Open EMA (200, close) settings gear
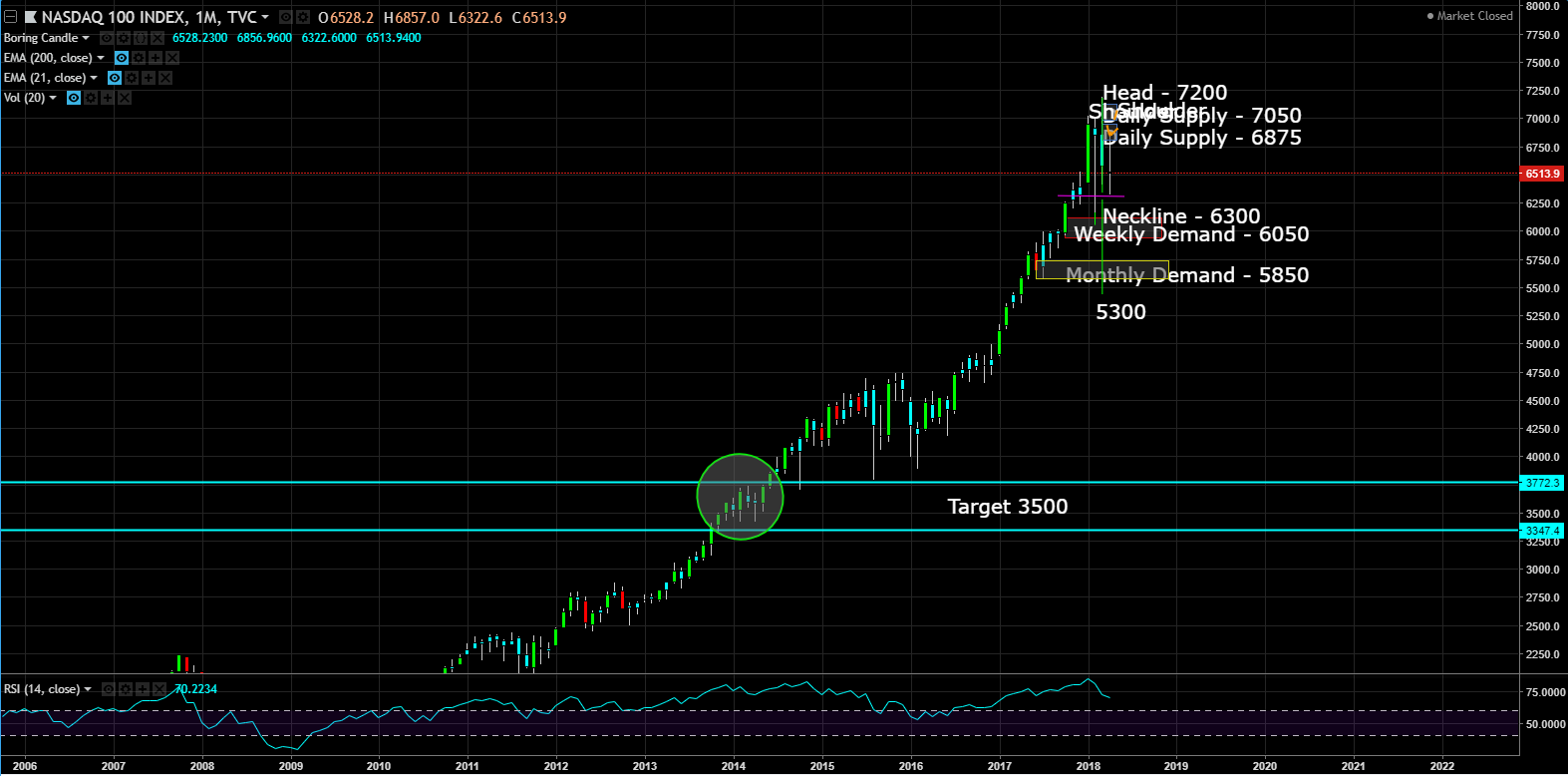 click(139, 58)
